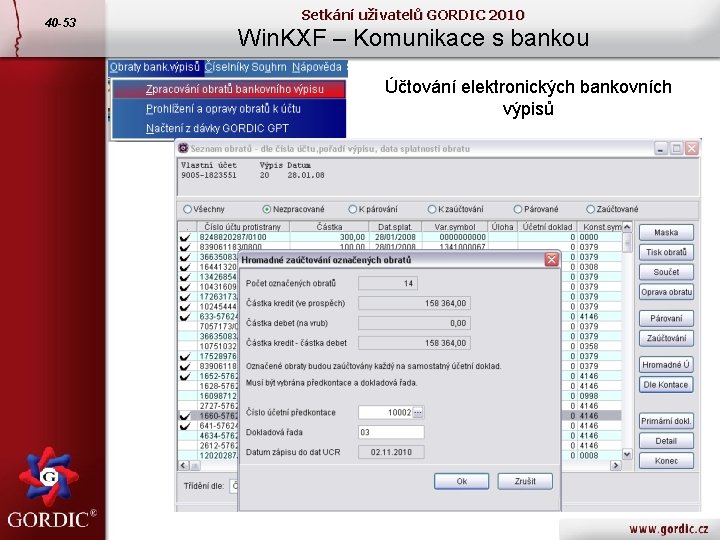Open the Souhrn menu
The width and height of the screenshot is (720, 540).
click(269, 67)
